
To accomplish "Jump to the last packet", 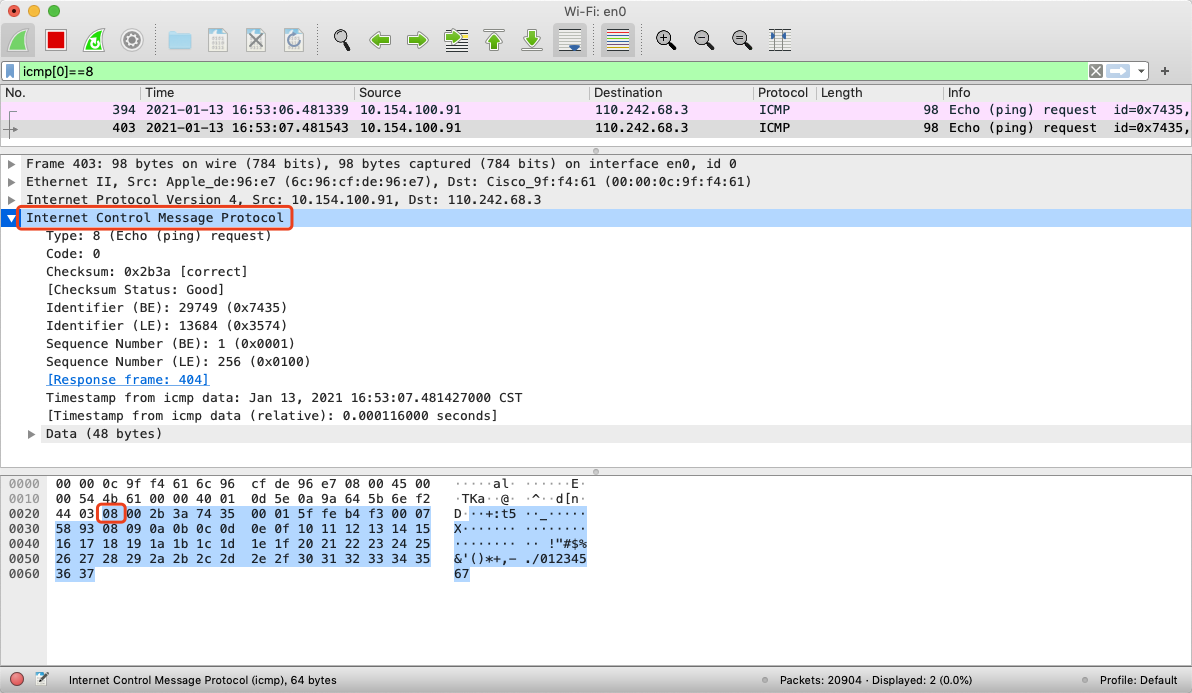I will 532,40.
